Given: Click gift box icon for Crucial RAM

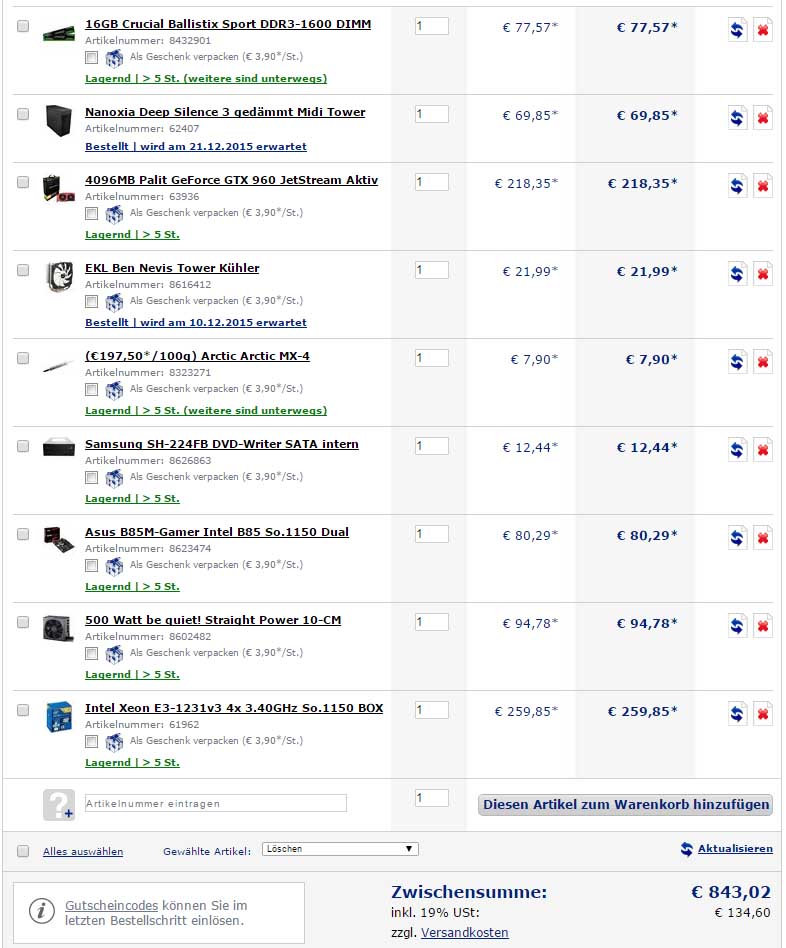Looking at the screenshot, I should click(114, 58).
